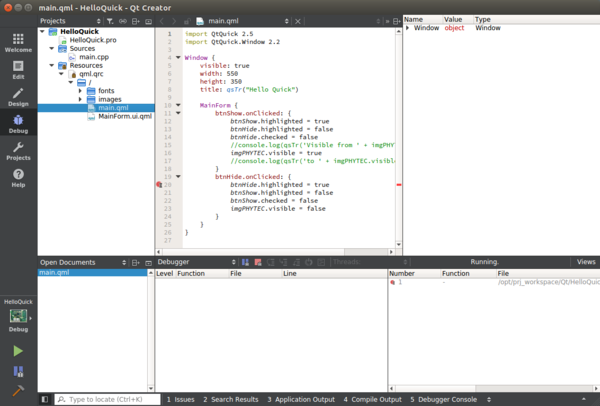Fold btnShow.onClicked block at line 11
The width and height of the screenshot is (600, 406).
(178, 113)
